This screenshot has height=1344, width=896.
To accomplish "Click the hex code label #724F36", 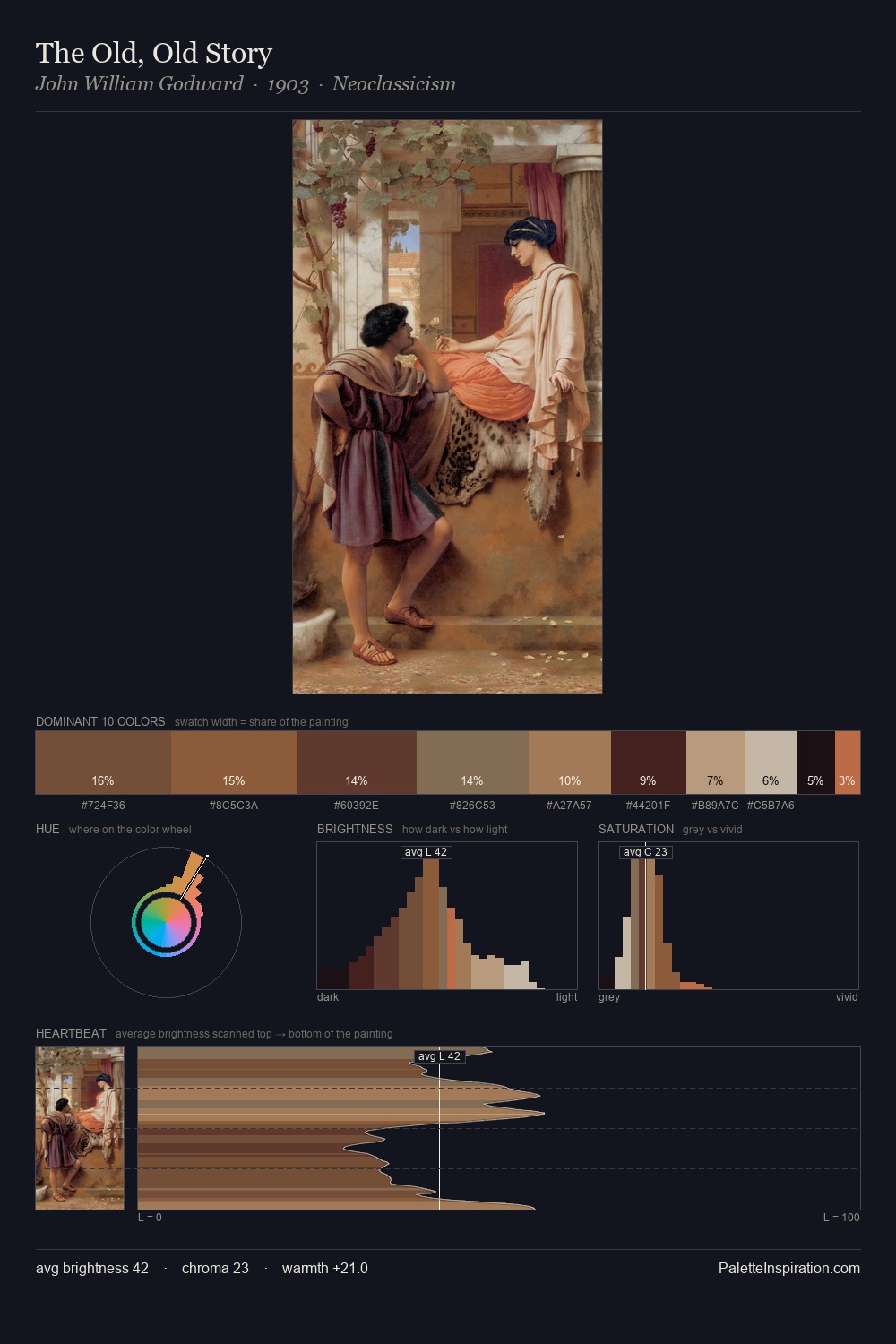I will tap(103, 806).
